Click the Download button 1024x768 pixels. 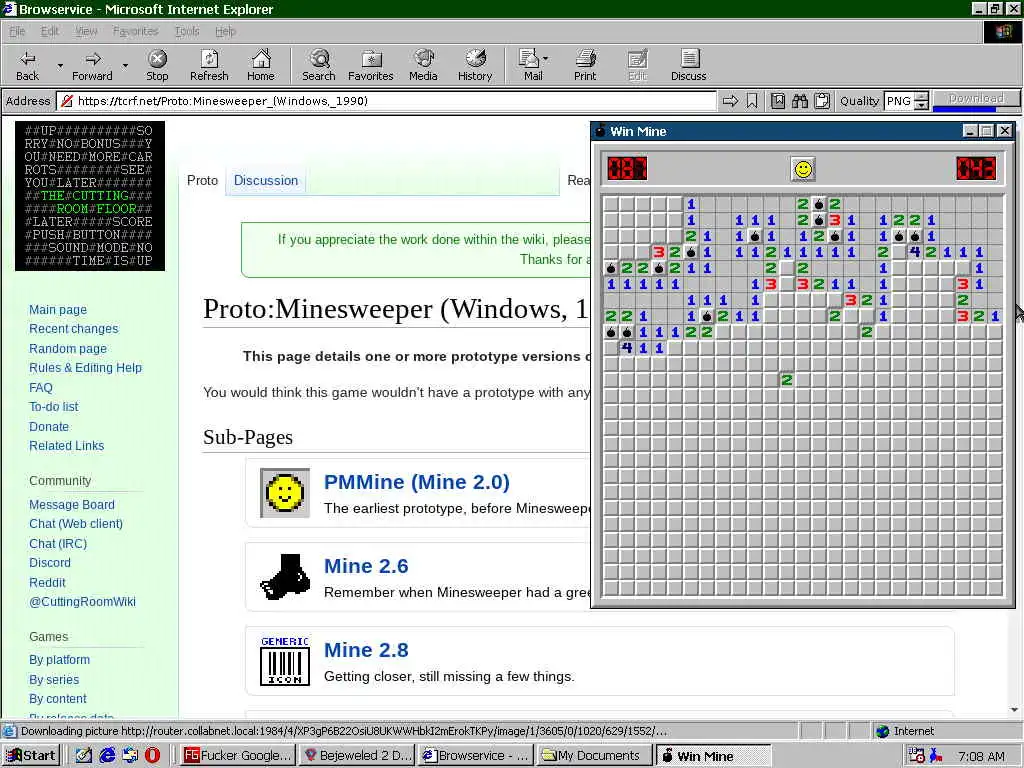pos(976,99)
